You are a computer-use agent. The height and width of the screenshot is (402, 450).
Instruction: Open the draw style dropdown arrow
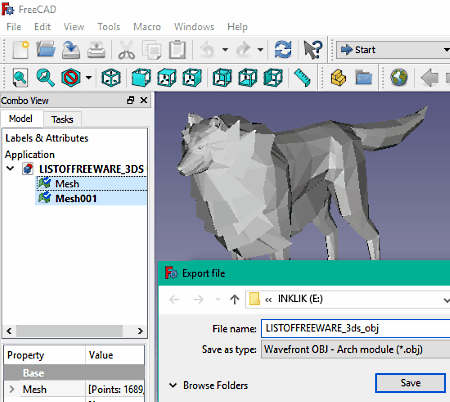pos(89,78)
